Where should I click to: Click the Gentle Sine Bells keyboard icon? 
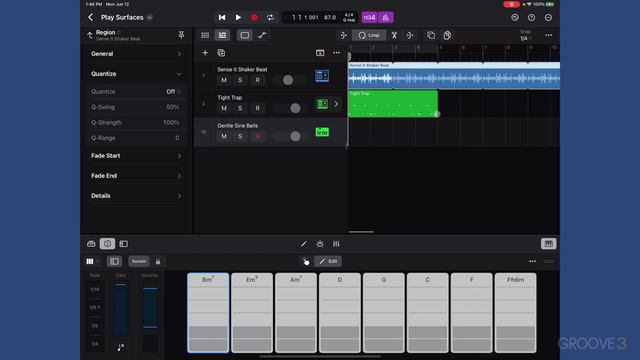(322, 132)
